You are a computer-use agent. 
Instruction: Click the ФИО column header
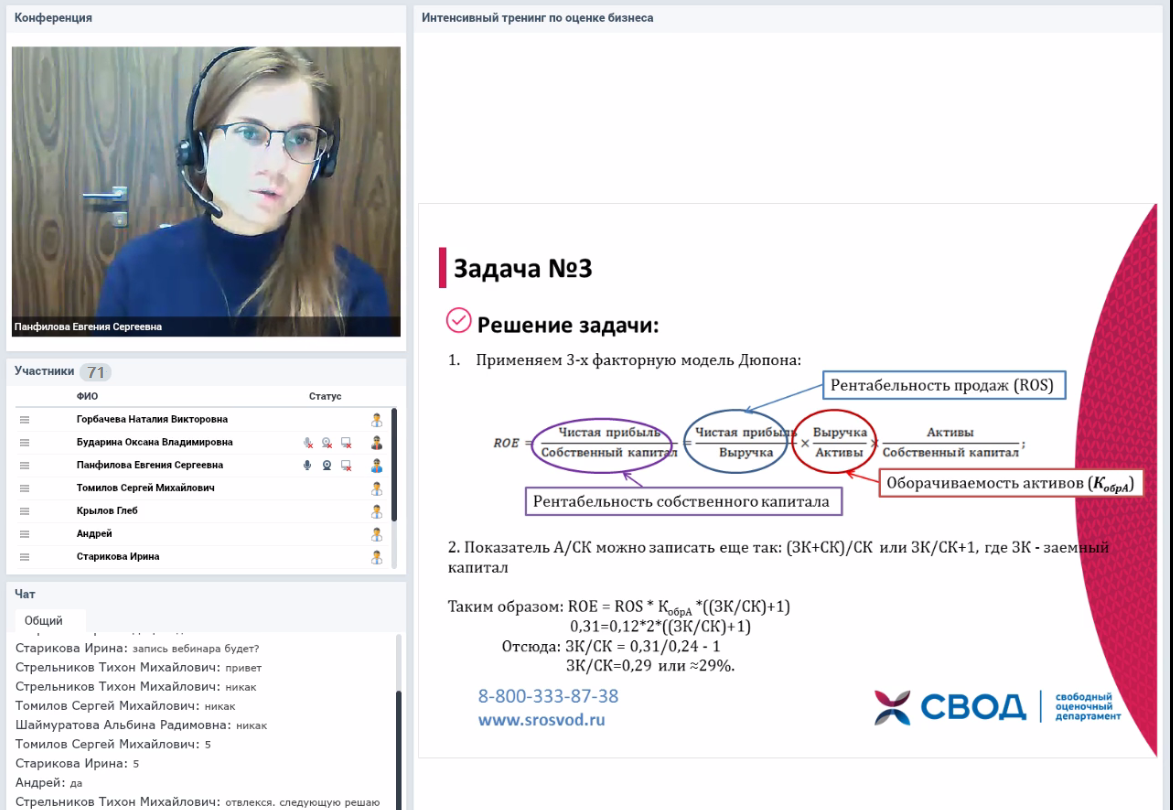(87, 396)
